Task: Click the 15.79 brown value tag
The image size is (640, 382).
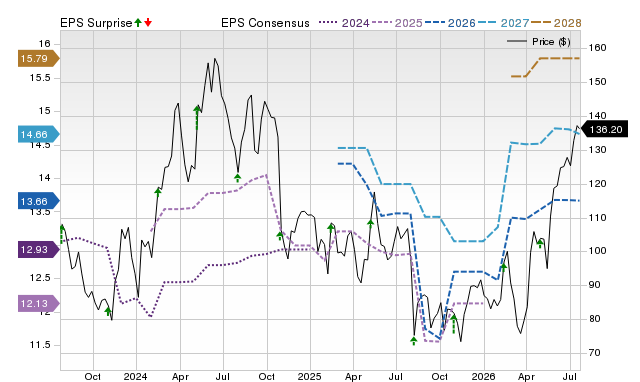Action: [38, 58]
